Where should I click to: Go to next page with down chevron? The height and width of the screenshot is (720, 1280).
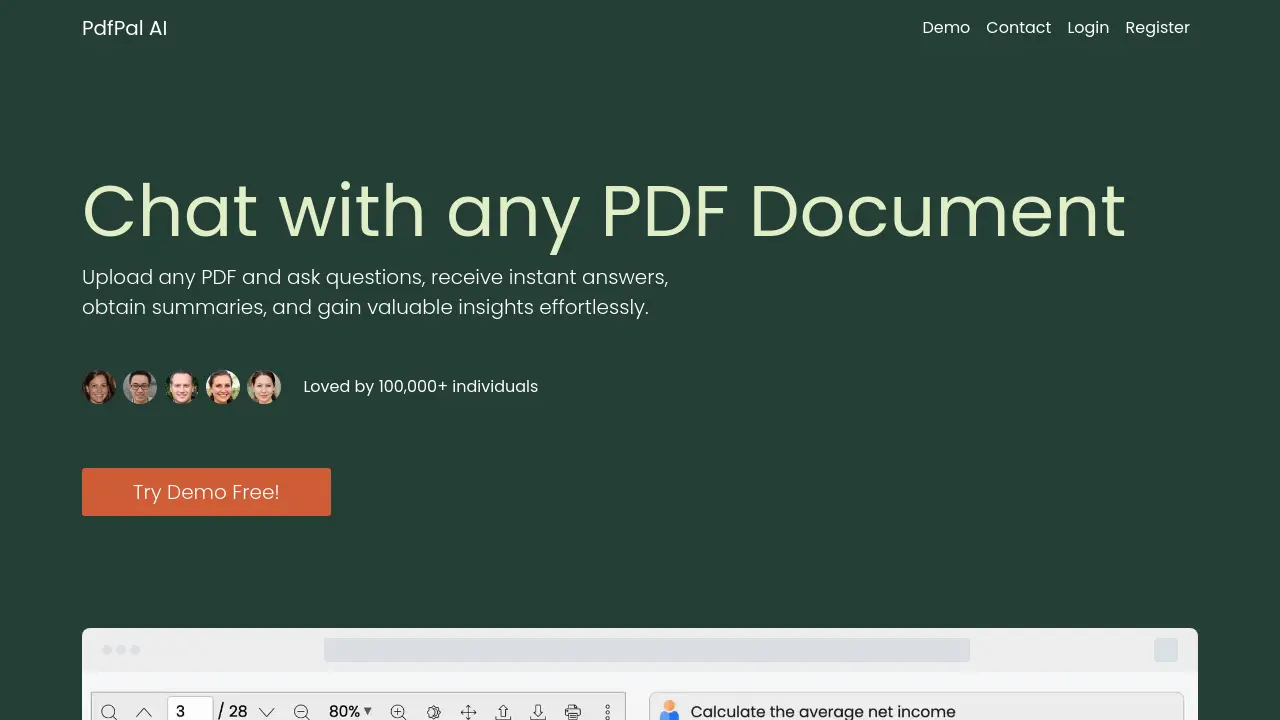(x=266, y=711)
